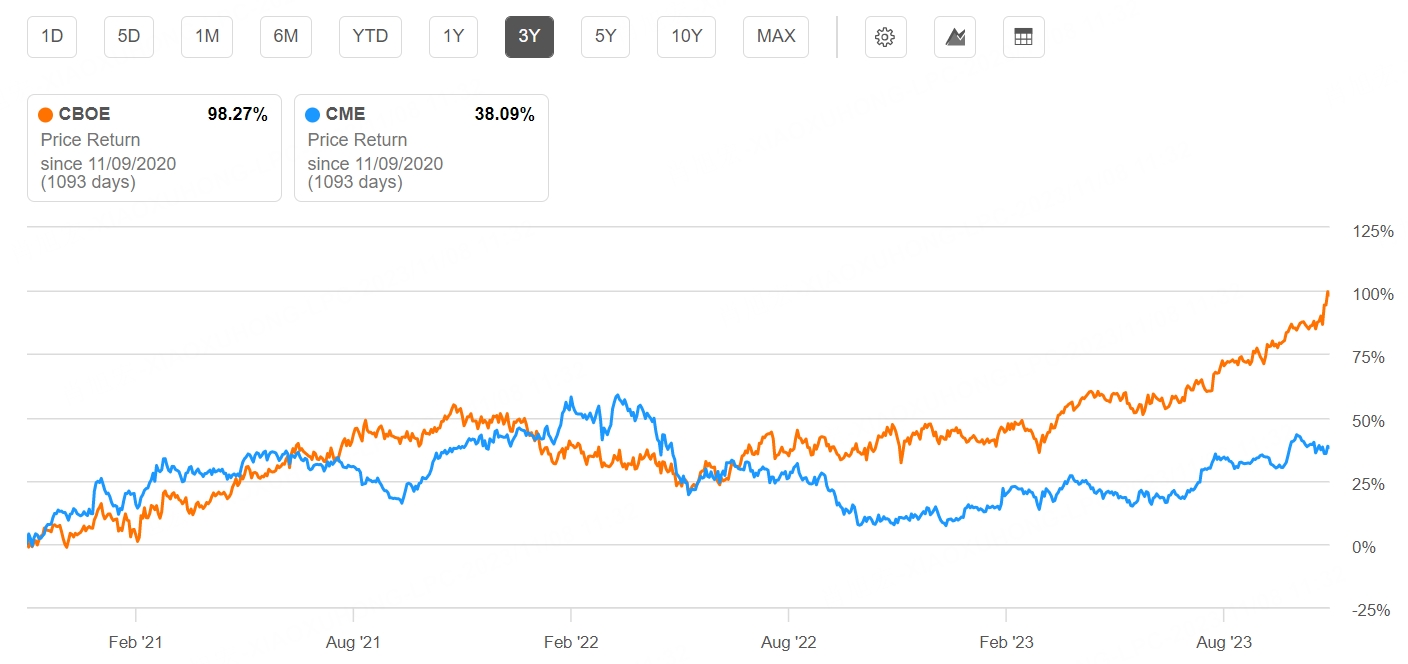The width and height of the screenshot is (1408, 664).
Task: Click the active 3Y range tab
Action: tap(529, 36)
